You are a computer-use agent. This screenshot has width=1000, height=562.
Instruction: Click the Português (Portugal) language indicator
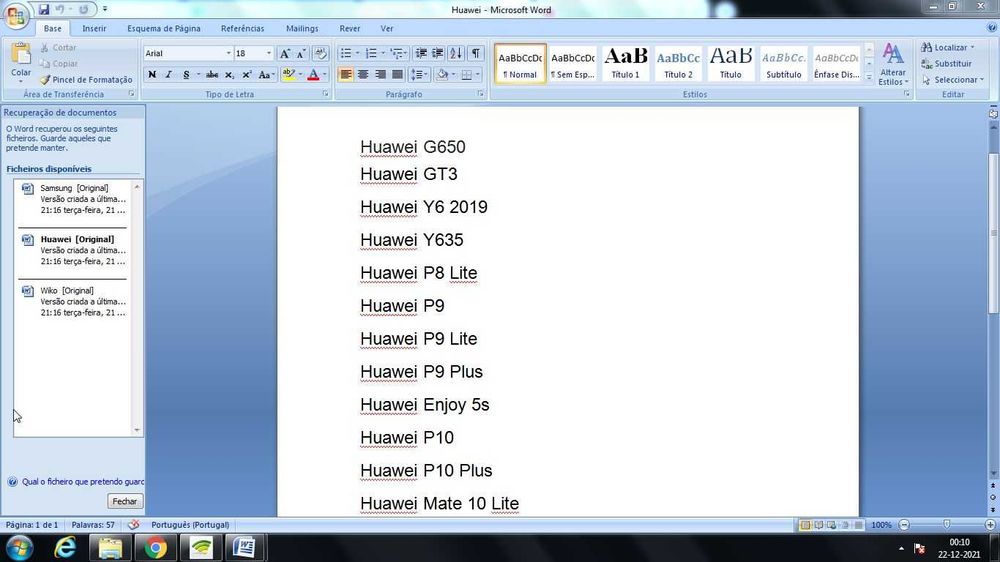point(190,525)
